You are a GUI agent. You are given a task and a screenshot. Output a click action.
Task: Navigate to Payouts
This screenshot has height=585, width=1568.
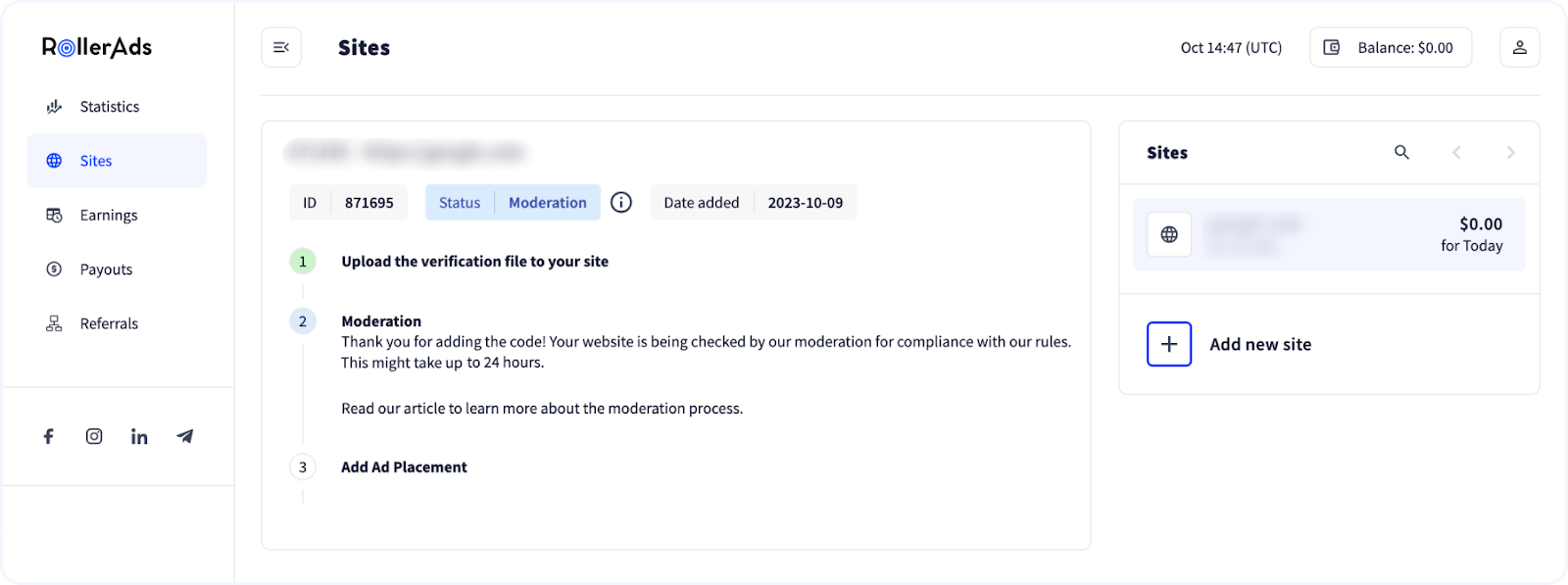pos(106,269)
